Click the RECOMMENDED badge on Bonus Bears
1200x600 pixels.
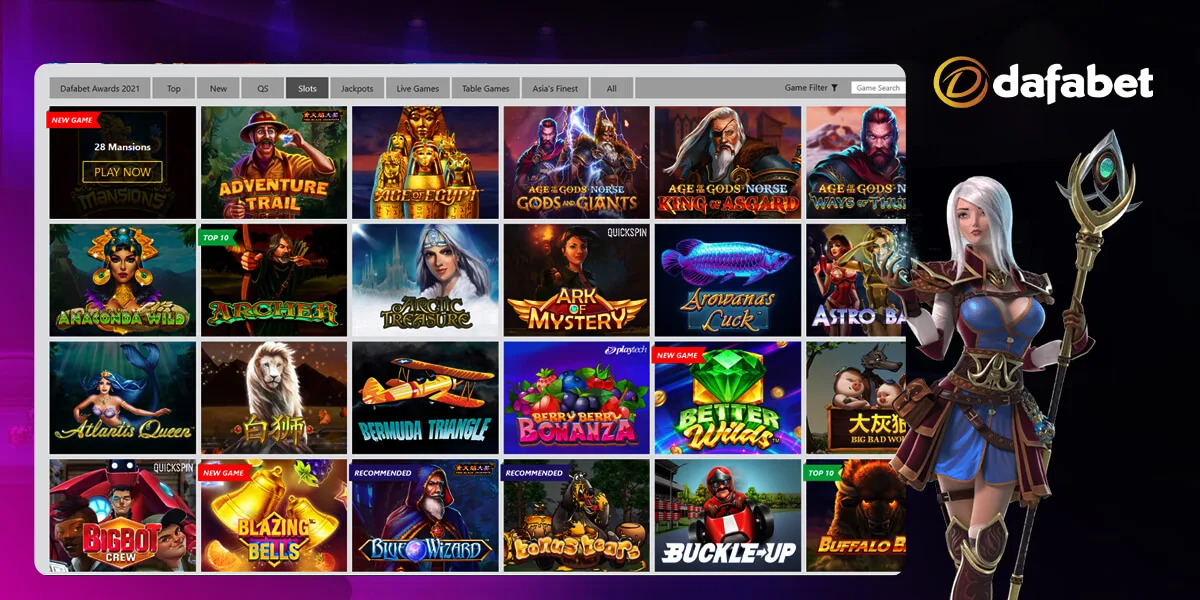[x=534, y=473]
